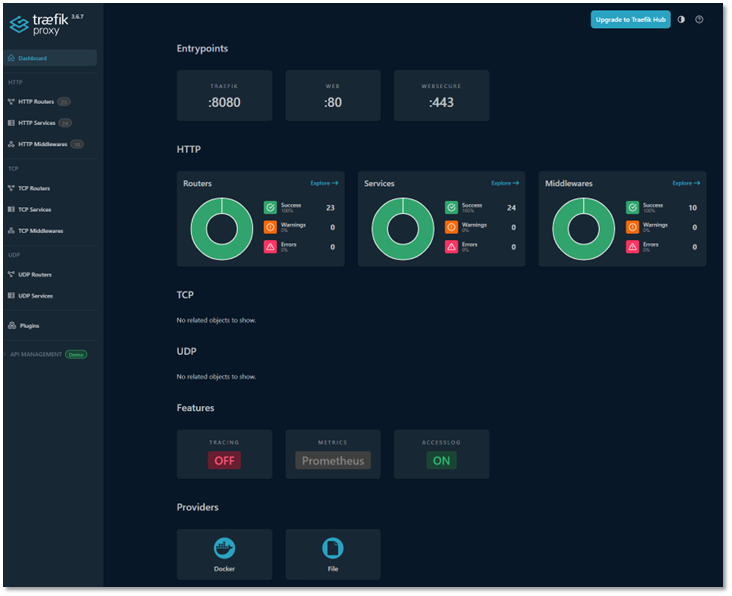
Task: Open UDP Services in sidebar
Action: [x=30, y=296]
